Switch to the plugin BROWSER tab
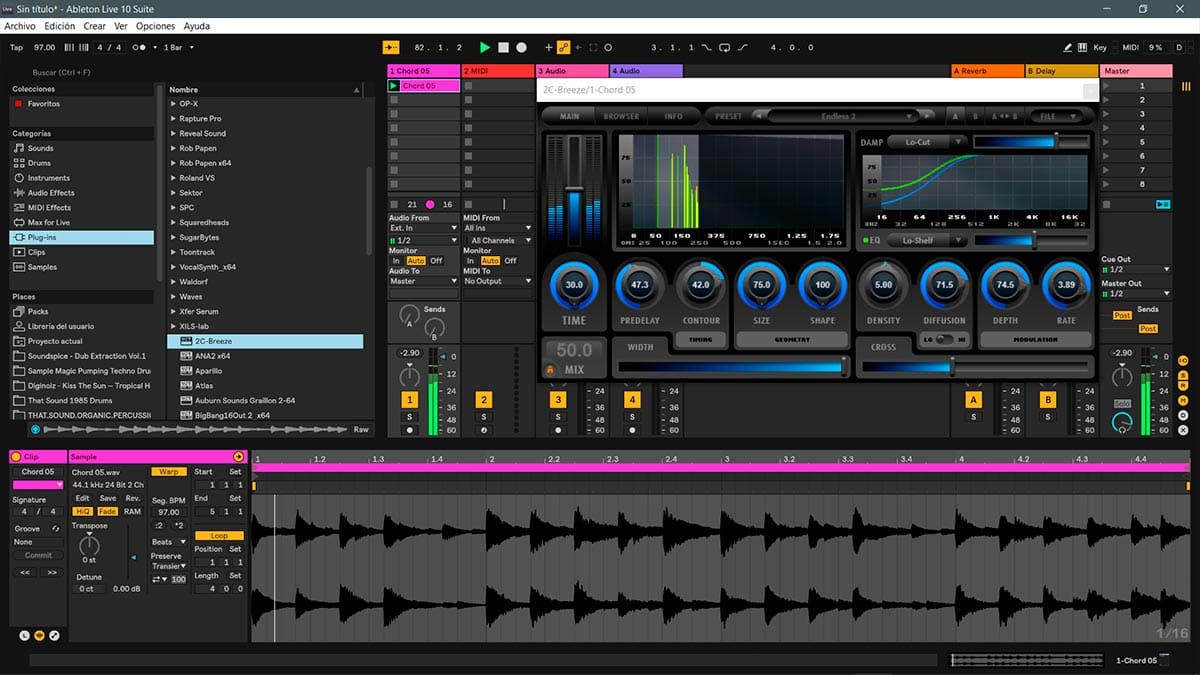 pos(621,116)
